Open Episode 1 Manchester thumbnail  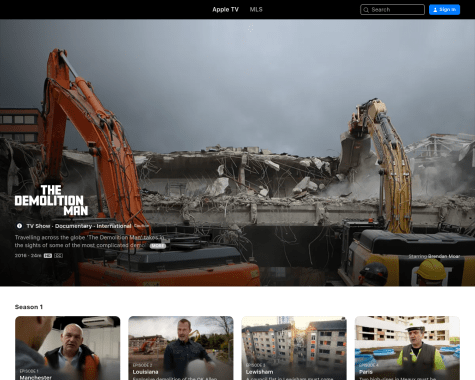[68, 348]
